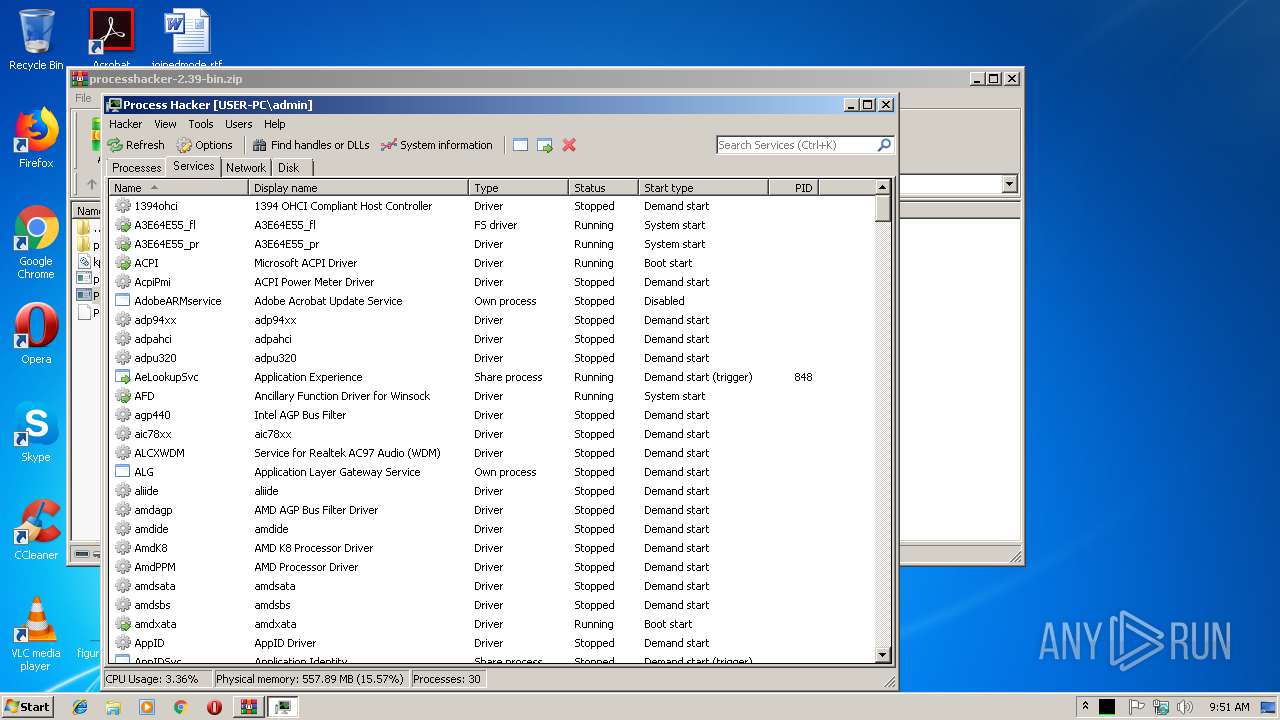Open the Hacker menu
The height and width of the screenshot is (720, 1280).
(125, 124)
